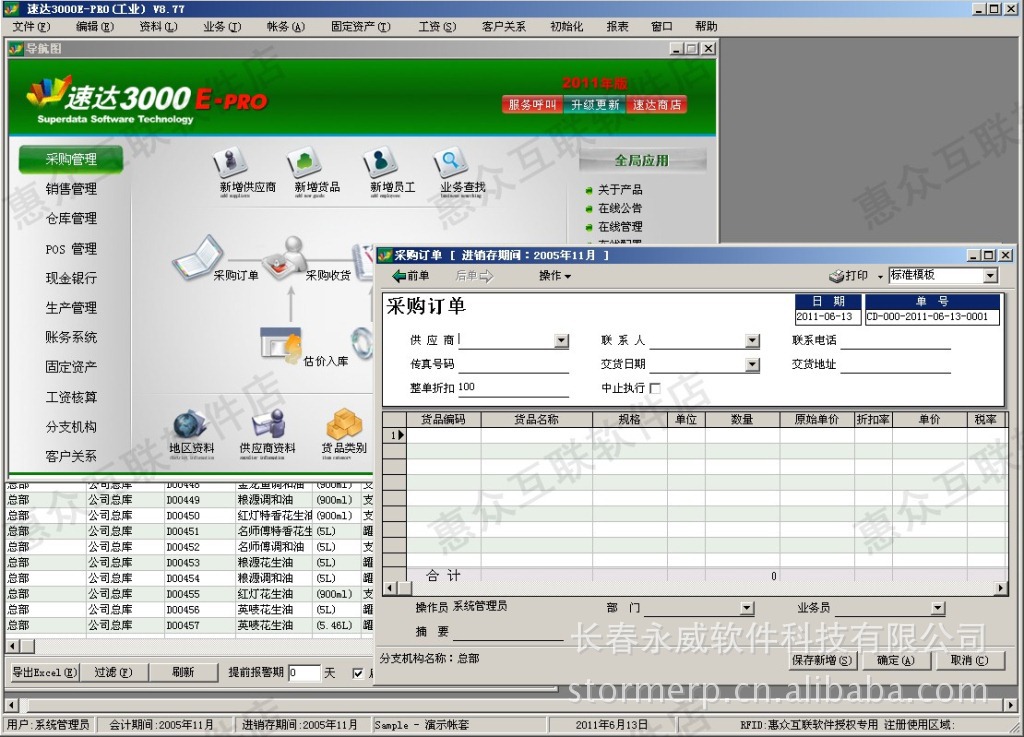Open the small arrow beside 打印
The height and width of the screenshot is (737, 1024).
(880, 277)
